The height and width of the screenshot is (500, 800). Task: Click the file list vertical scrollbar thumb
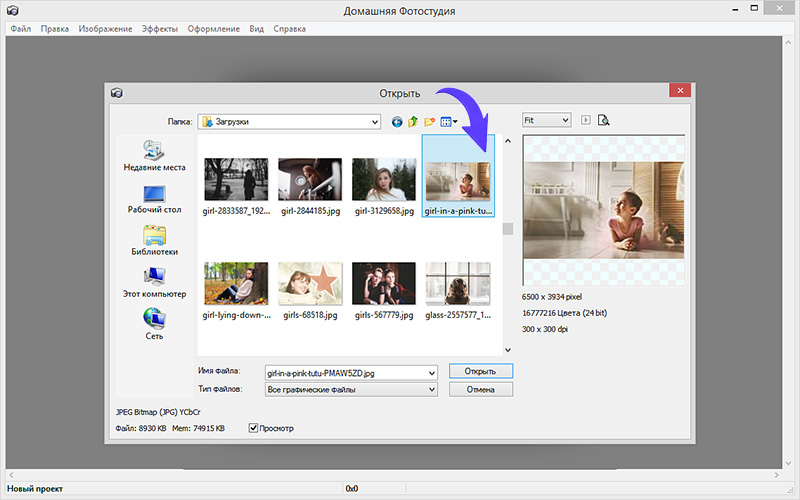(507, 229)
